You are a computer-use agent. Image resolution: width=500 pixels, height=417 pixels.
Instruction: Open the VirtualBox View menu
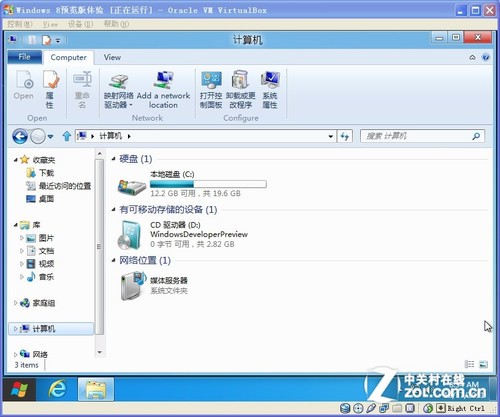click(50, 24)
